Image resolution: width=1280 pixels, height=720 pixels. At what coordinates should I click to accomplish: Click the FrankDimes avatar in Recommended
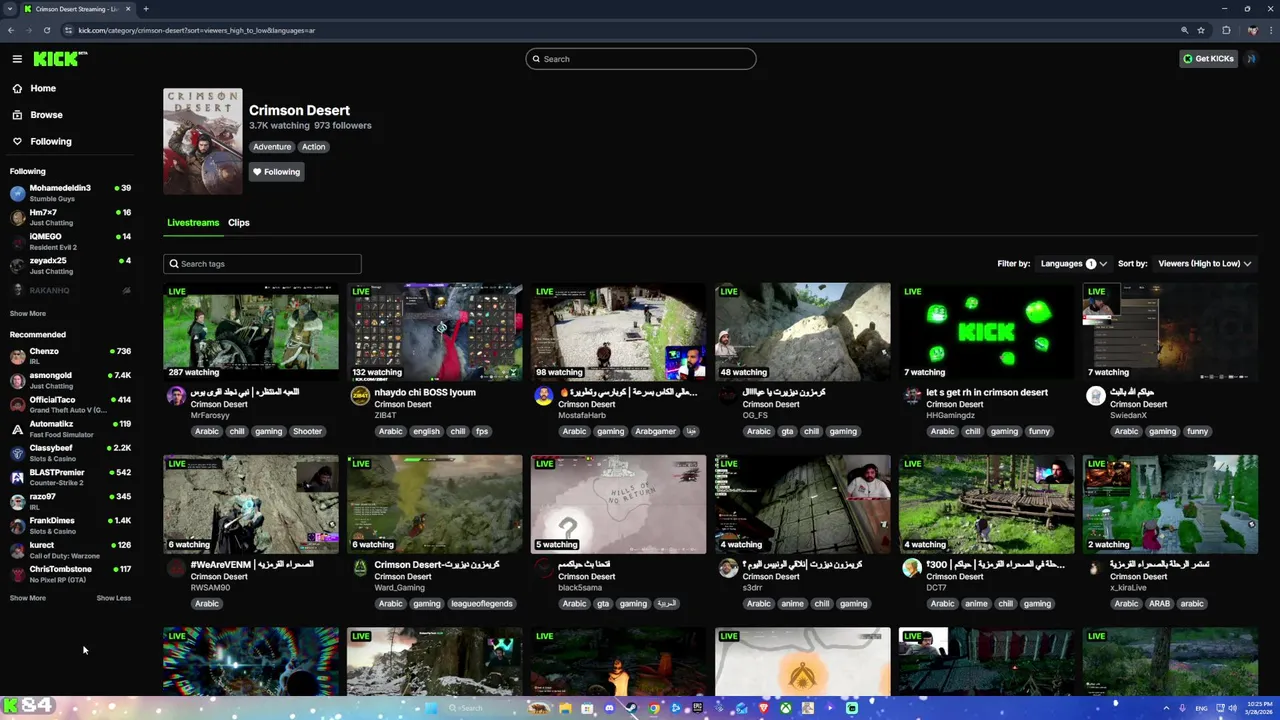pyautogui.click(x=17, y=526)
